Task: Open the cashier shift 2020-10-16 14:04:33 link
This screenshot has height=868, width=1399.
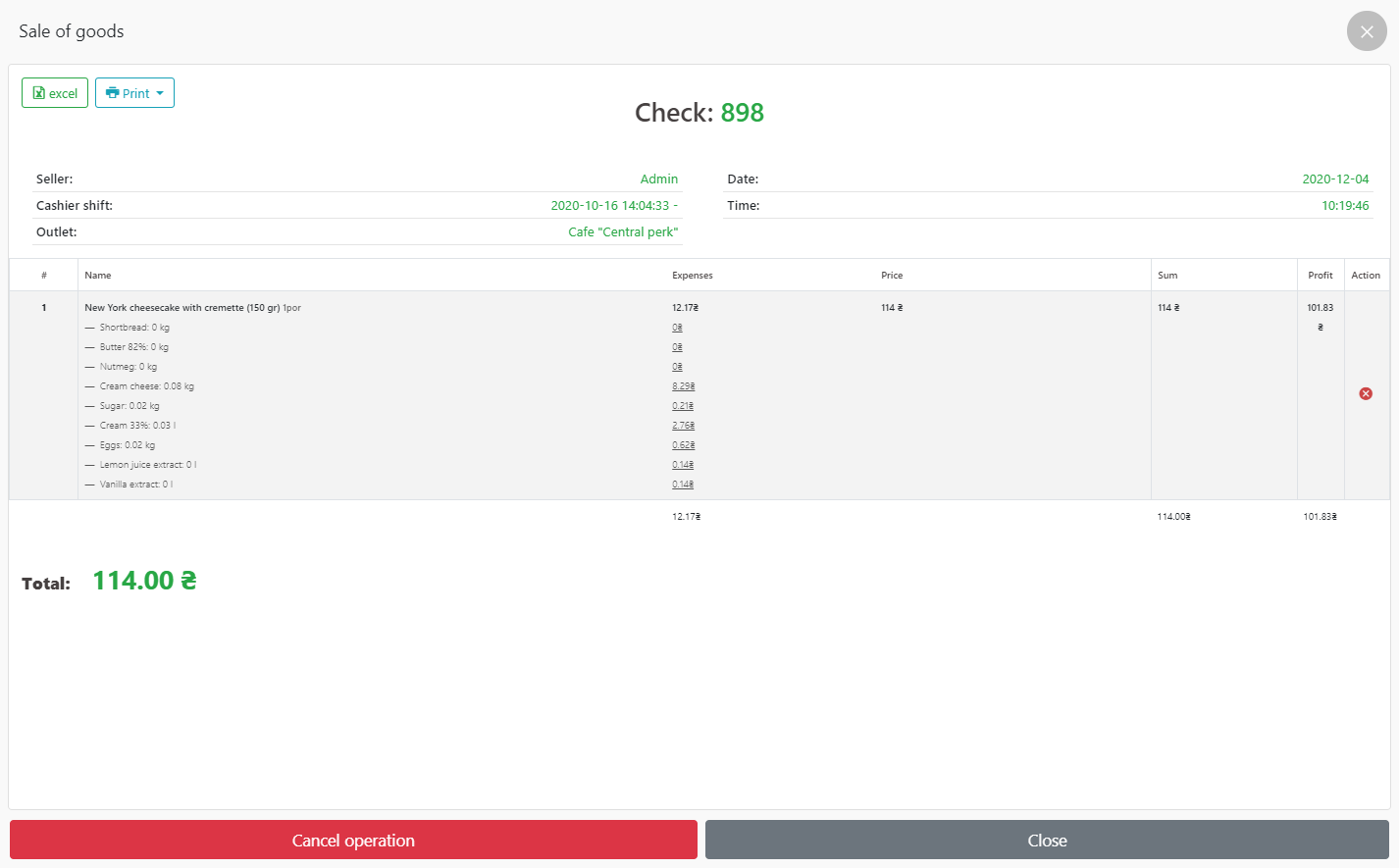Action: 613,205
